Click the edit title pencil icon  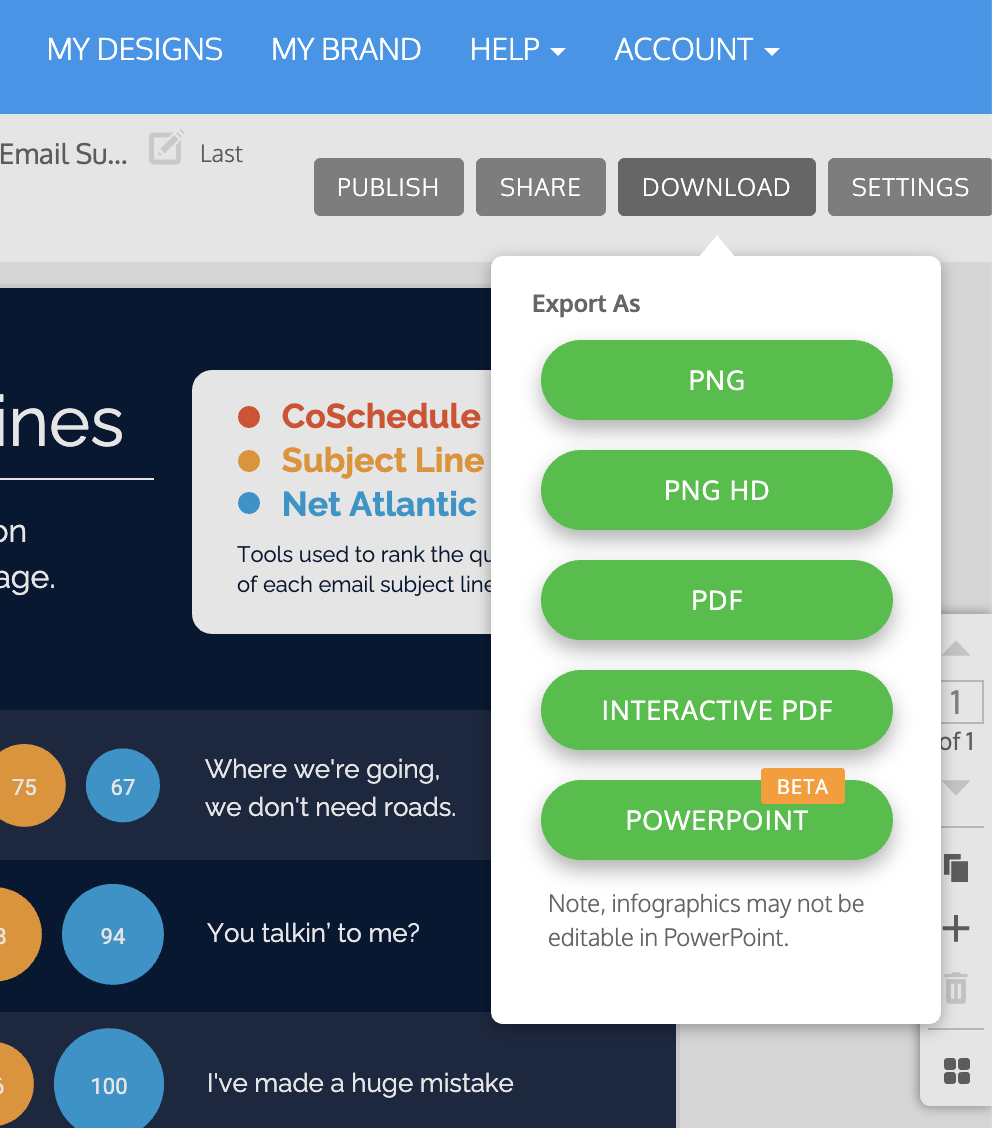pyautogui.click(x=166, y=148)
